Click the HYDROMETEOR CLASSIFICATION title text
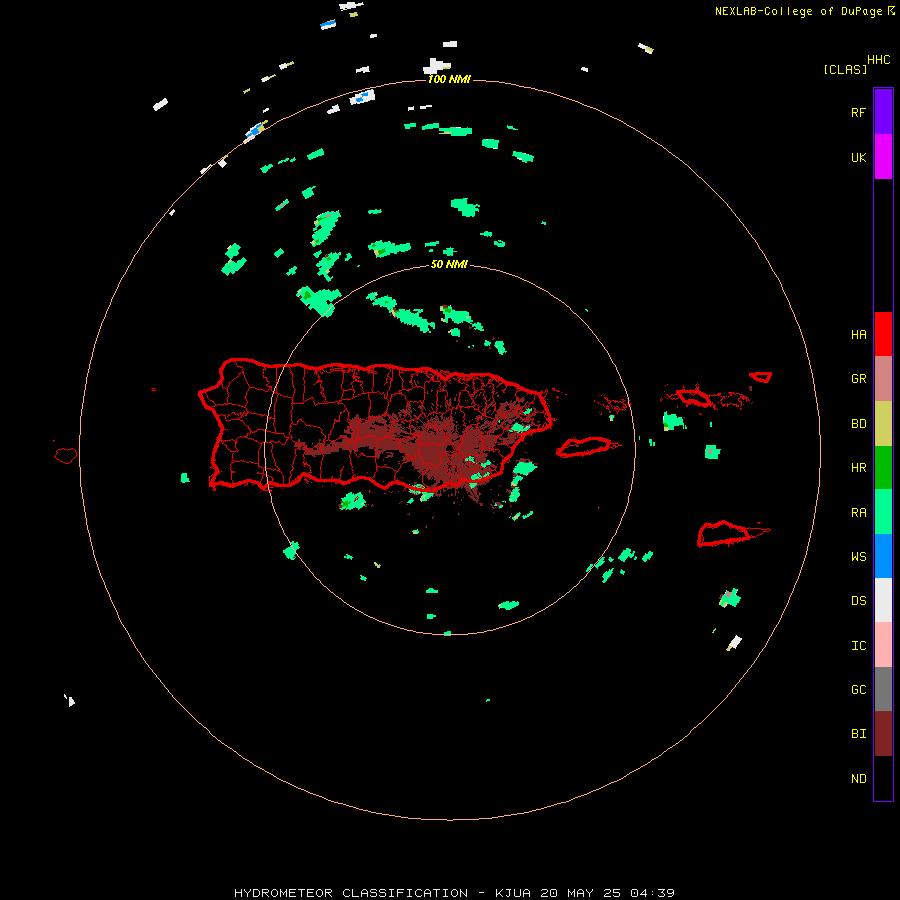This screenshot has width=900, height=900. (x=351, y=893)
